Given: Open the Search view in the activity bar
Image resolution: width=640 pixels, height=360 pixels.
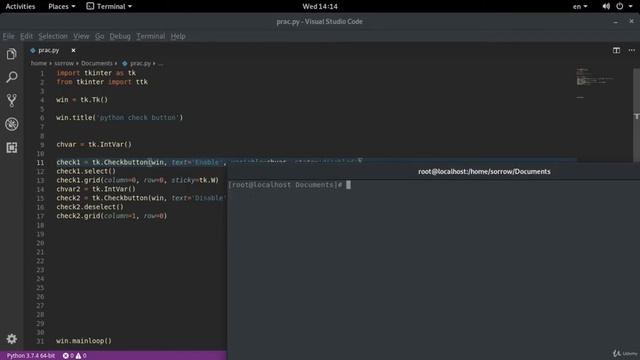Looking at the screenshot, I should pos(11,77).
